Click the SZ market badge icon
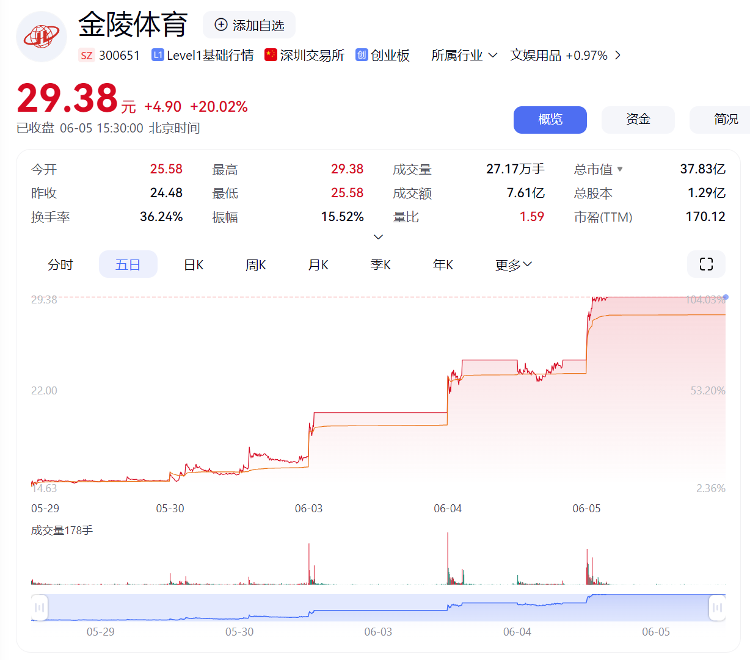This screenshot has width=750, height=660. pyautogui.click(x=87, y=55)
